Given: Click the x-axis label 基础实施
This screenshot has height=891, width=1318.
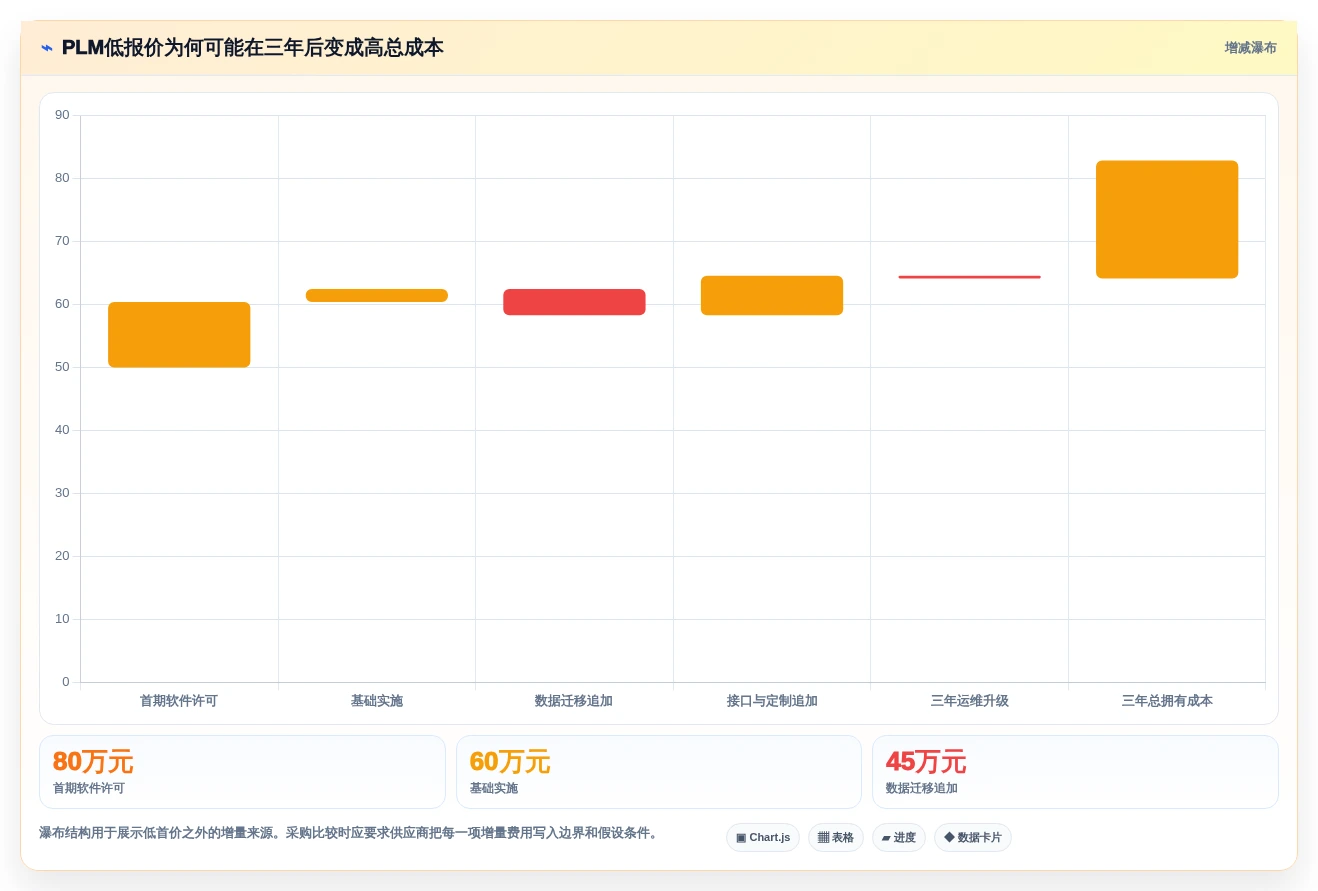Looking at the screenshot, I should [377, 701].
